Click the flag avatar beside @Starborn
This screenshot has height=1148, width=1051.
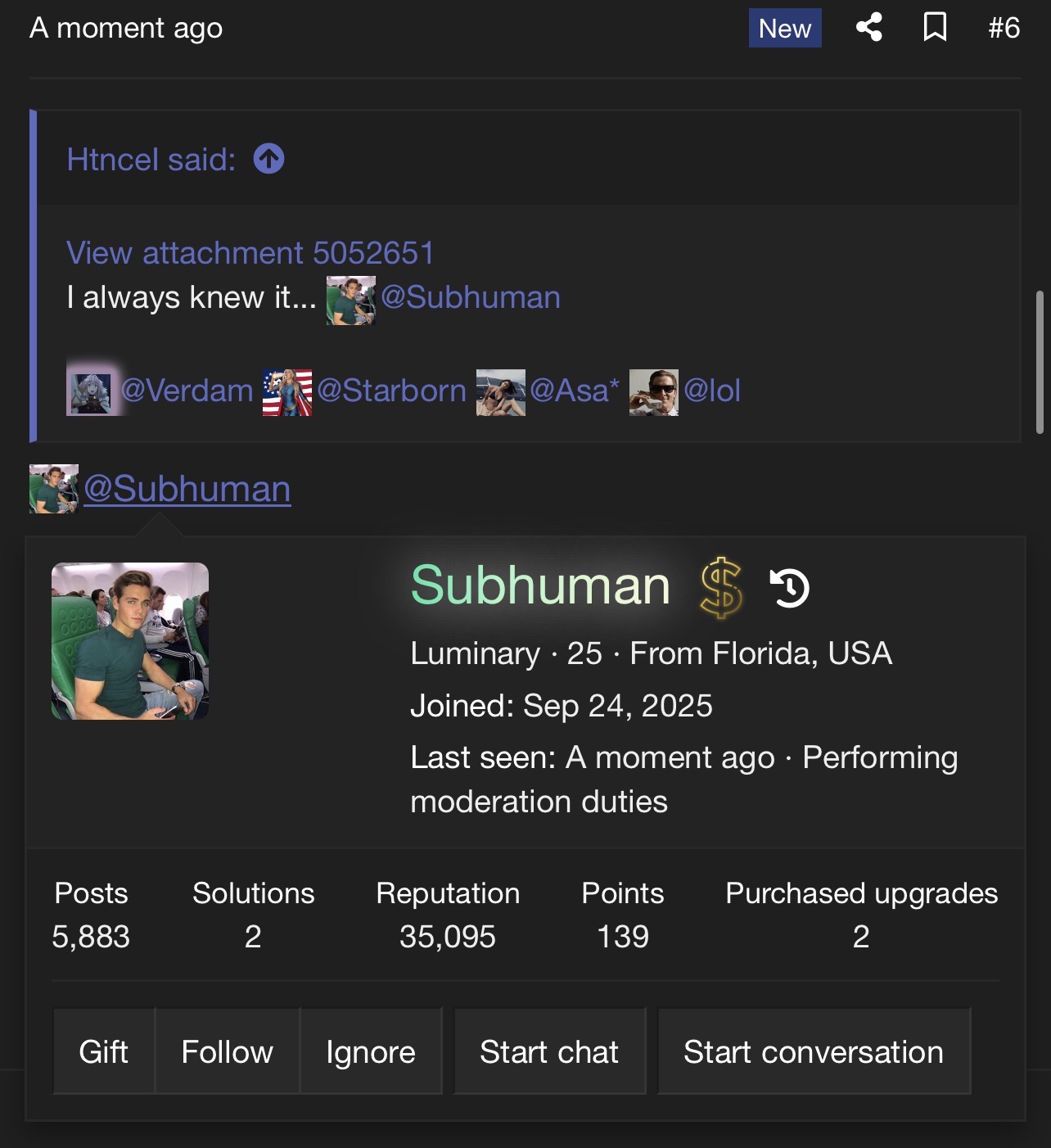click(287, 392)
